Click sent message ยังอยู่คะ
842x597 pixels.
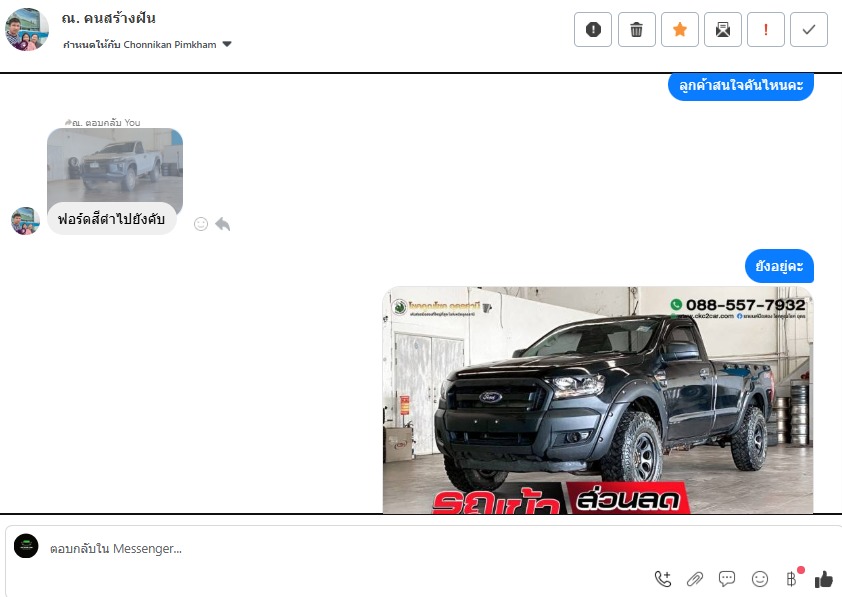pos(779,266)
